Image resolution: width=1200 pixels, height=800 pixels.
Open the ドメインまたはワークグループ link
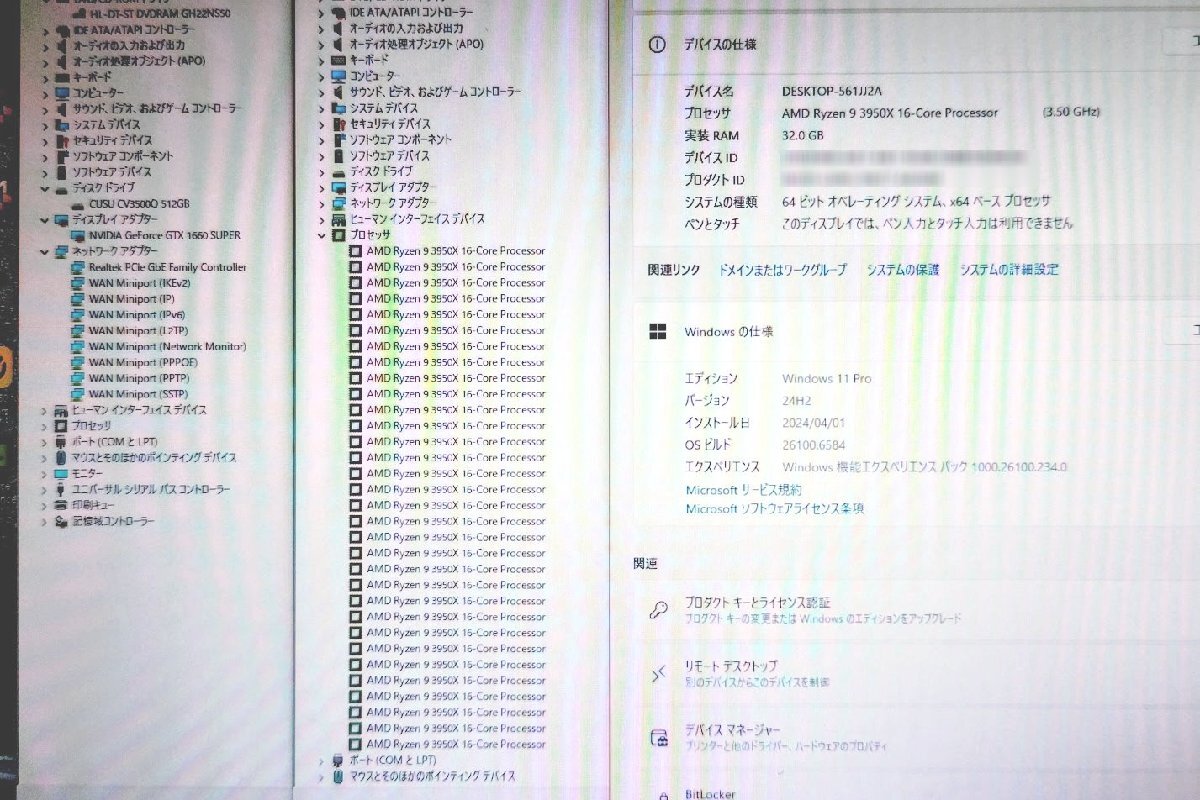(783, 270)
